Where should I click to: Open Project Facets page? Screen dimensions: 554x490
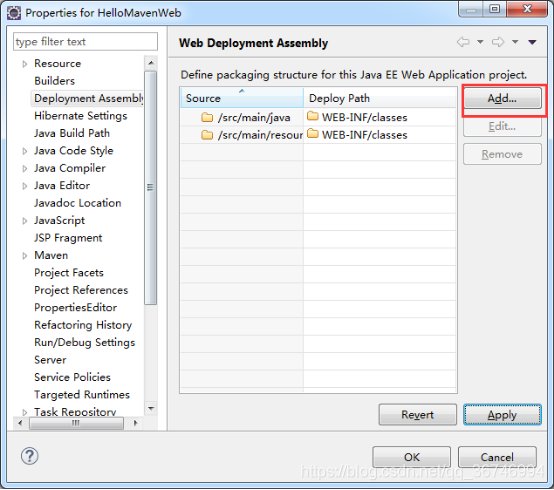pos(69,273)
